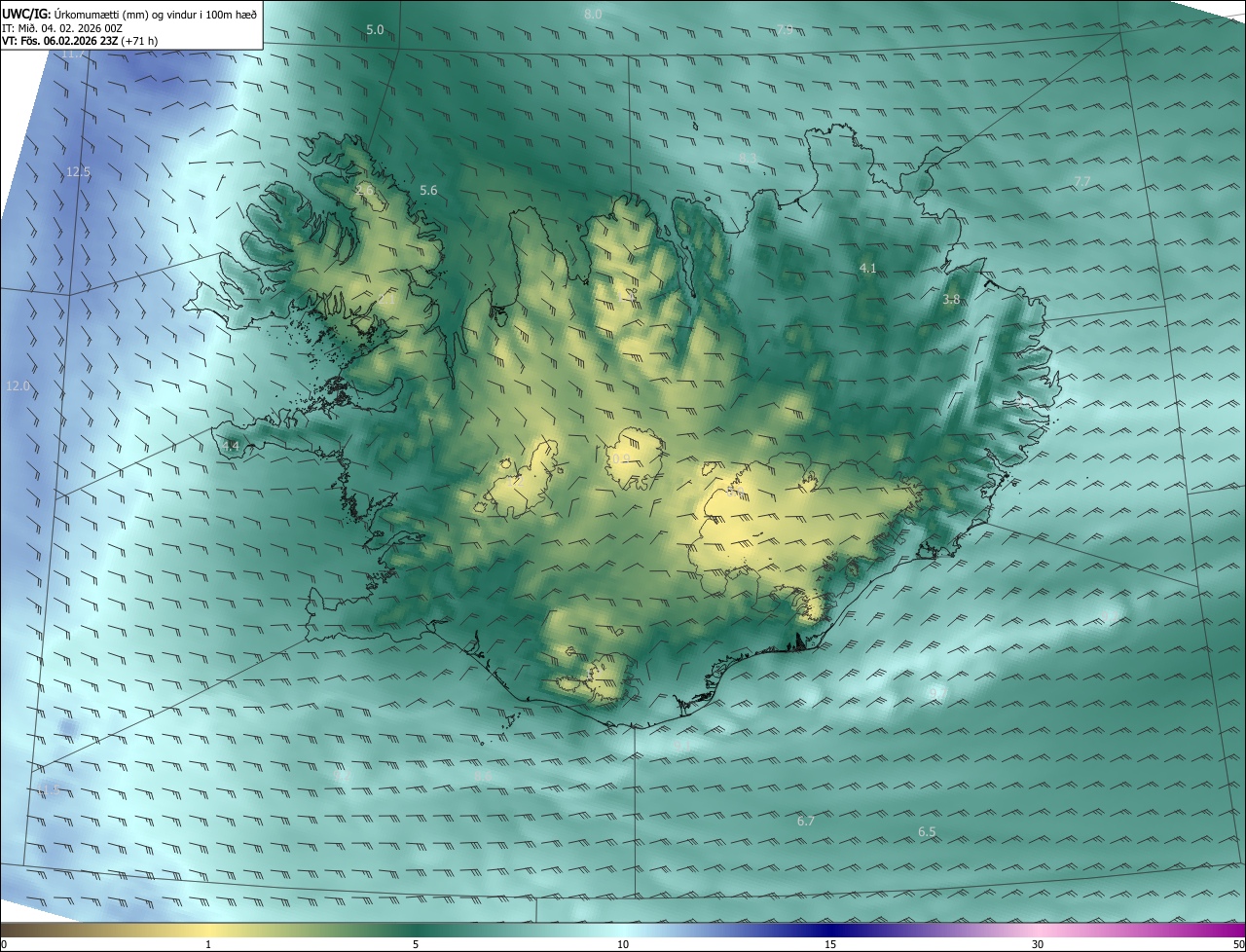Click the 8.3 value off the north coast
The image size is (1246, 952).
[x=748, y=158]
